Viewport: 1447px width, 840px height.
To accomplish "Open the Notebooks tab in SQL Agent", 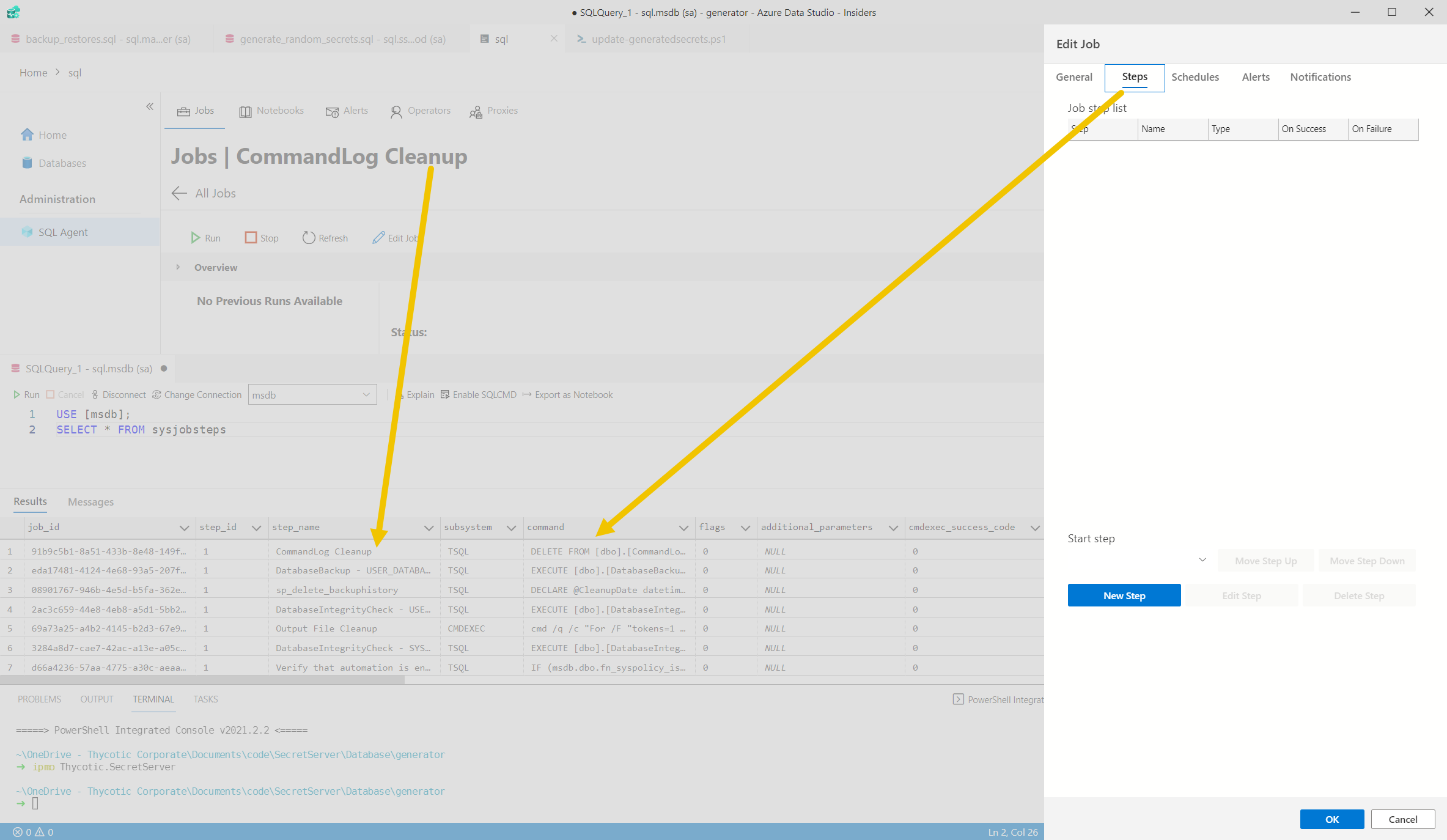I will [272, 111].
